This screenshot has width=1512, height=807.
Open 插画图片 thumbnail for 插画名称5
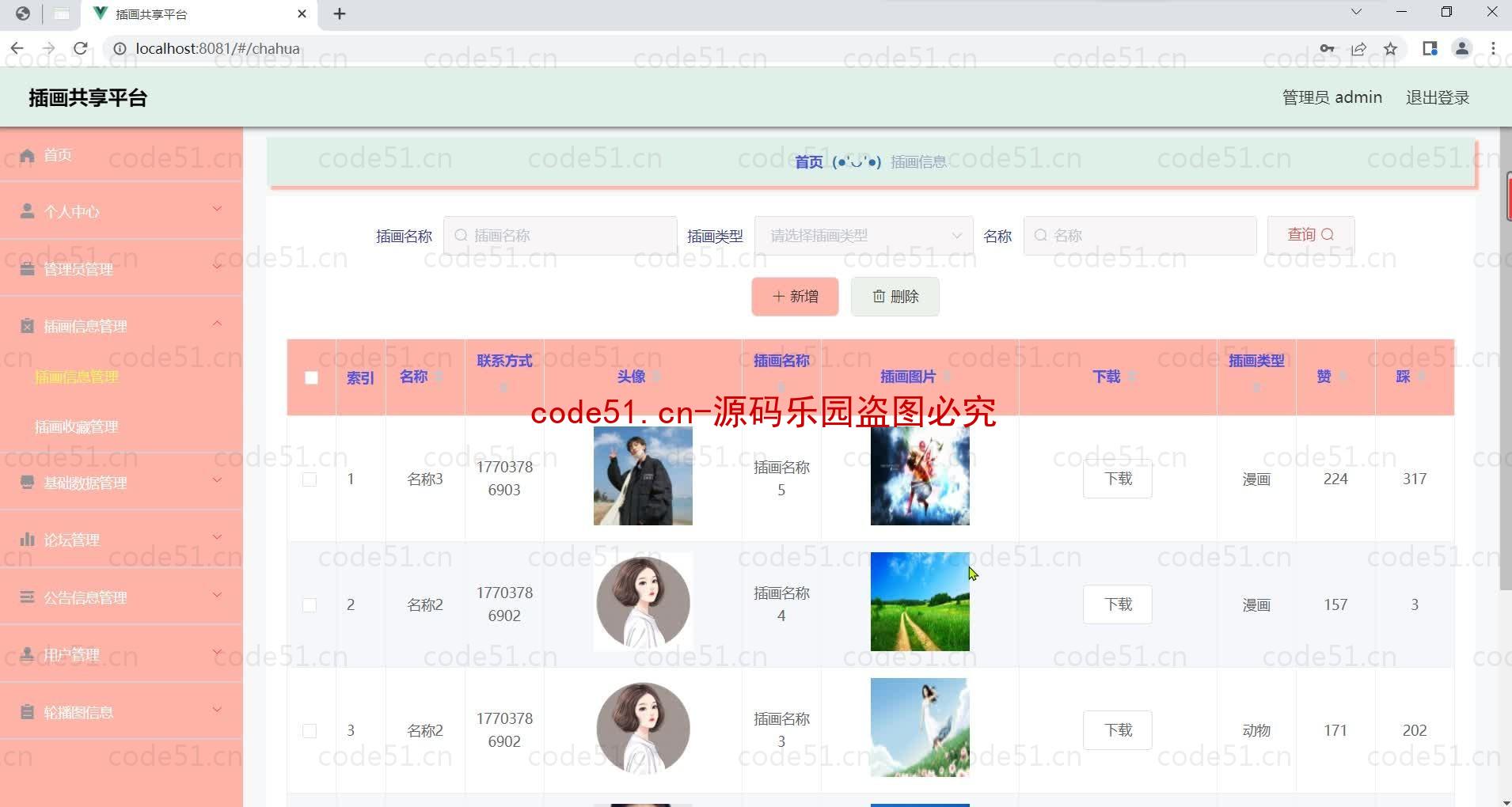coord(920,475)
